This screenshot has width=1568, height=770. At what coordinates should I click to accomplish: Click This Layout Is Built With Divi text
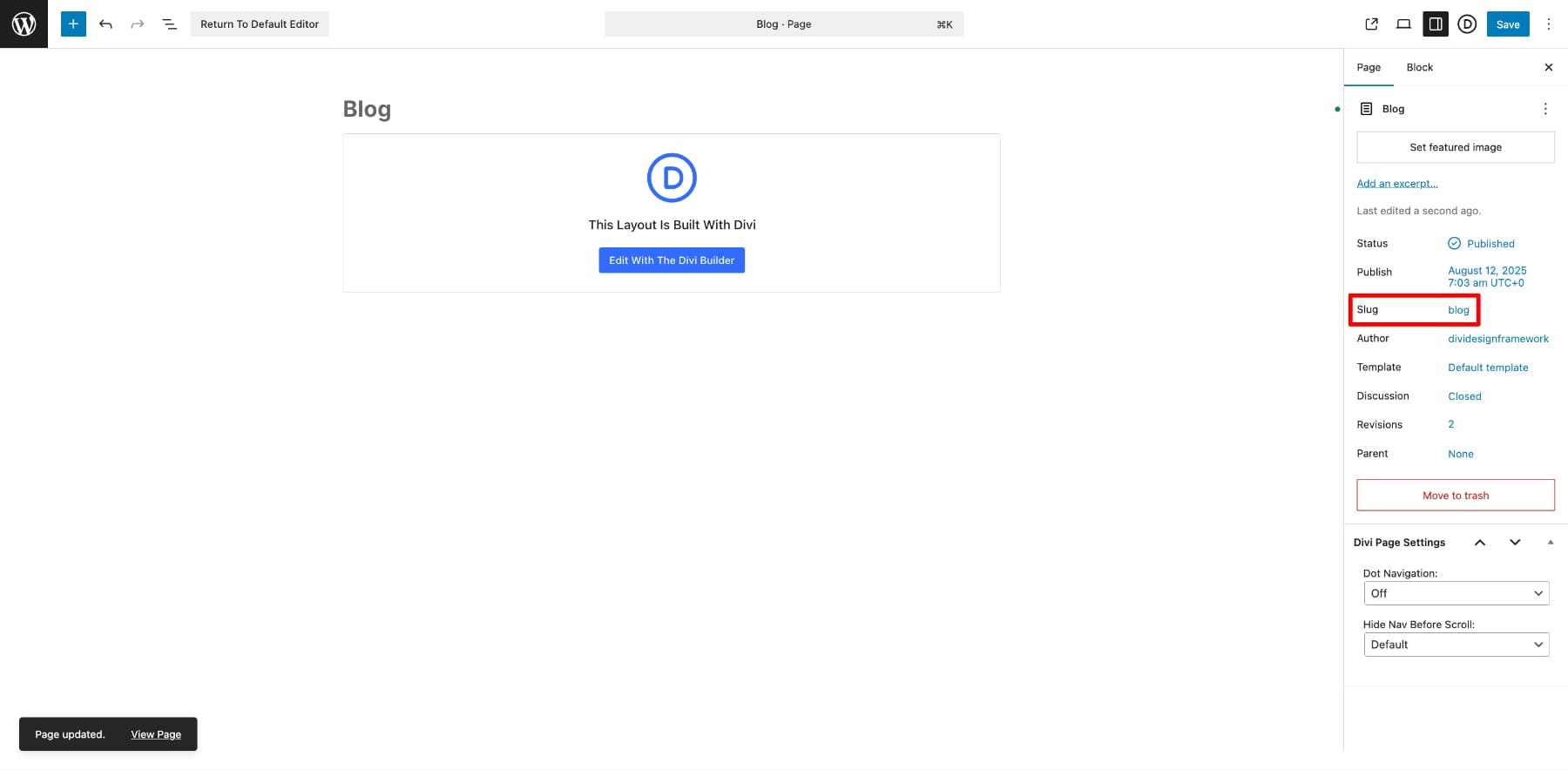(x=672, y=225)
